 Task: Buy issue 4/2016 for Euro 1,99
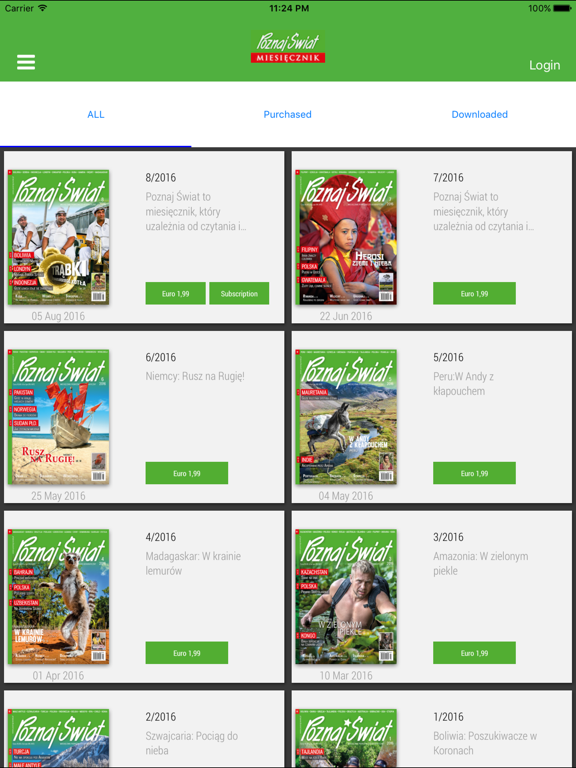click(x=187, y=653)
